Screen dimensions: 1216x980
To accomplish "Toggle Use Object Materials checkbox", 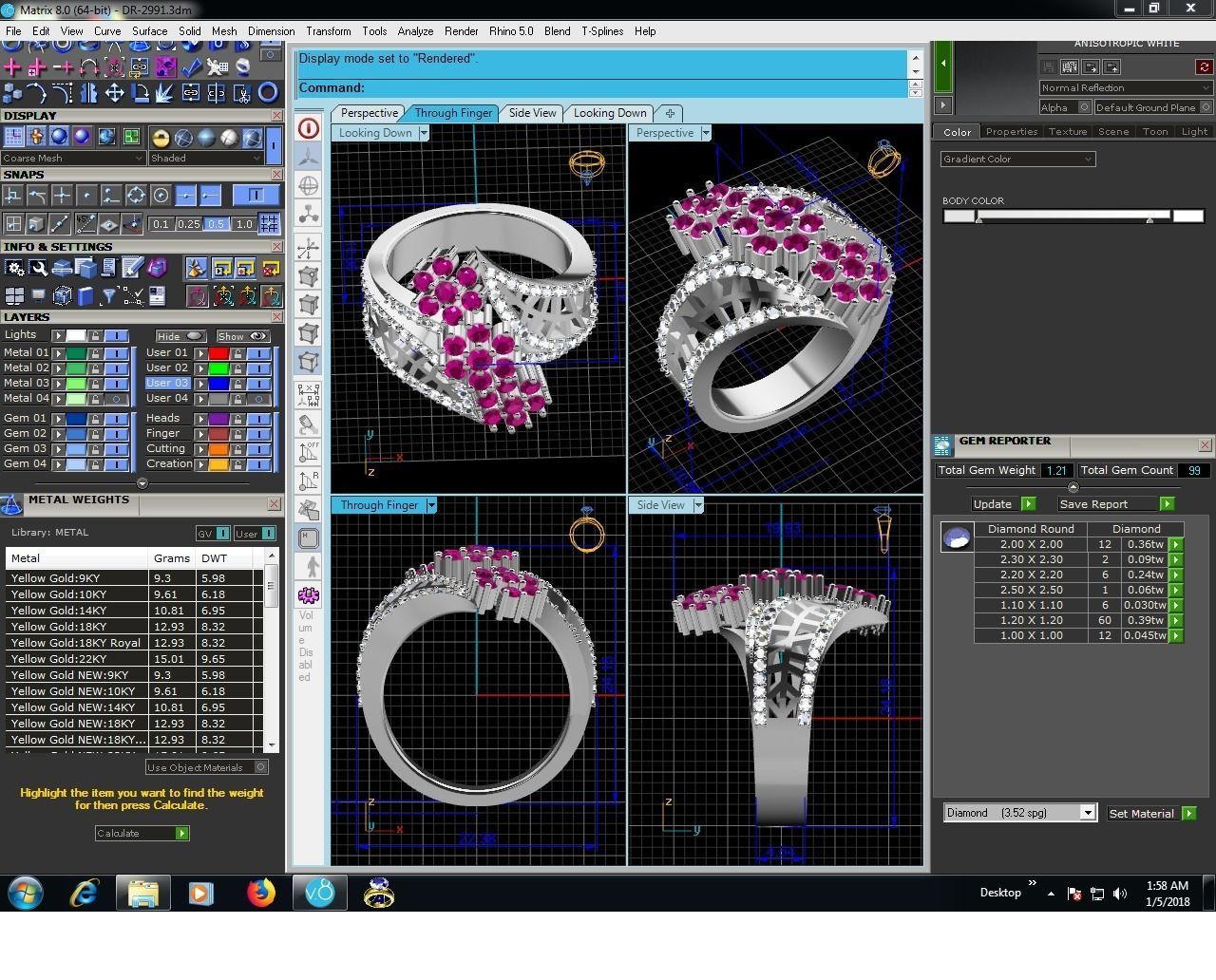I will 261,767.
